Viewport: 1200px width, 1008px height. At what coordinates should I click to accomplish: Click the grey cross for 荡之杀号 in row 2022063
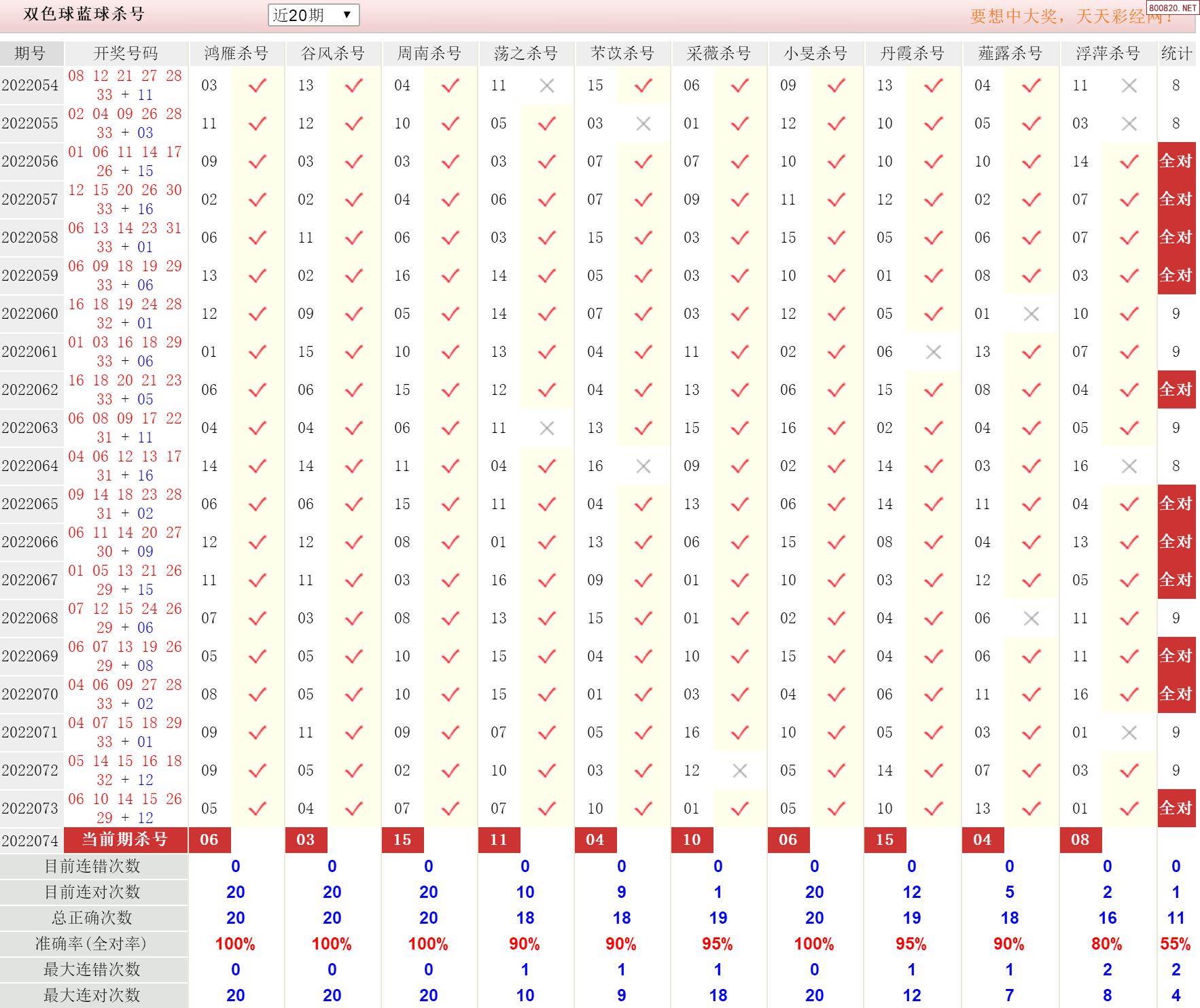547,428
